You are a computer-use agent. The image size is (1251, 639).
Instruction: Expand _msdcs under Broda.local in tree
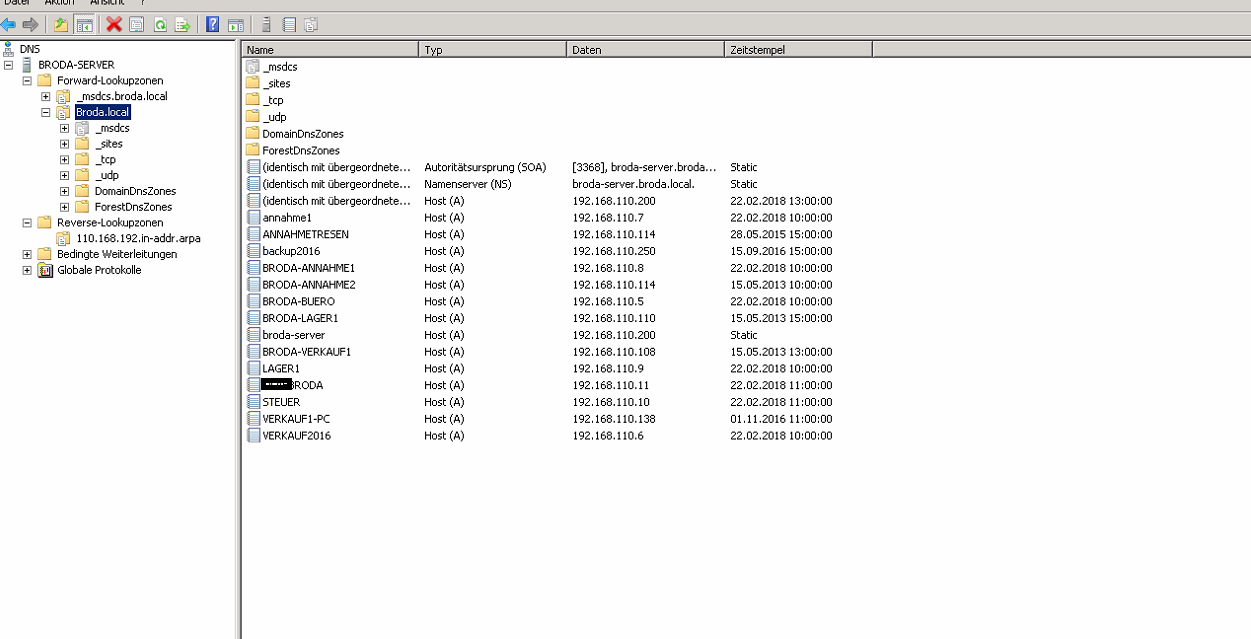pos(65,128)
